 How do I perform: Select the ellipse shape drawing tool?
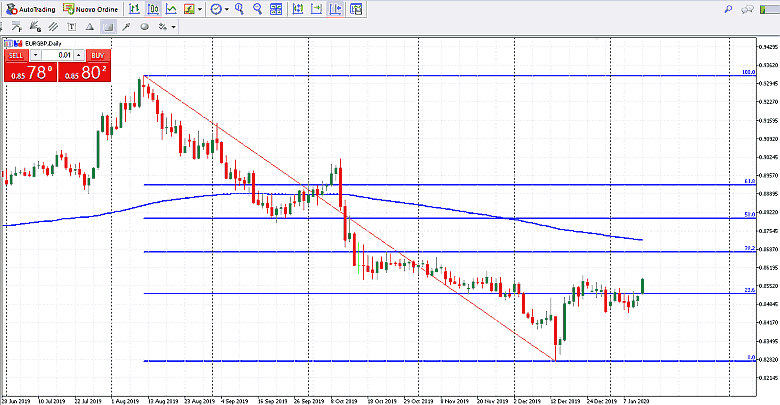tap(145, 27)
